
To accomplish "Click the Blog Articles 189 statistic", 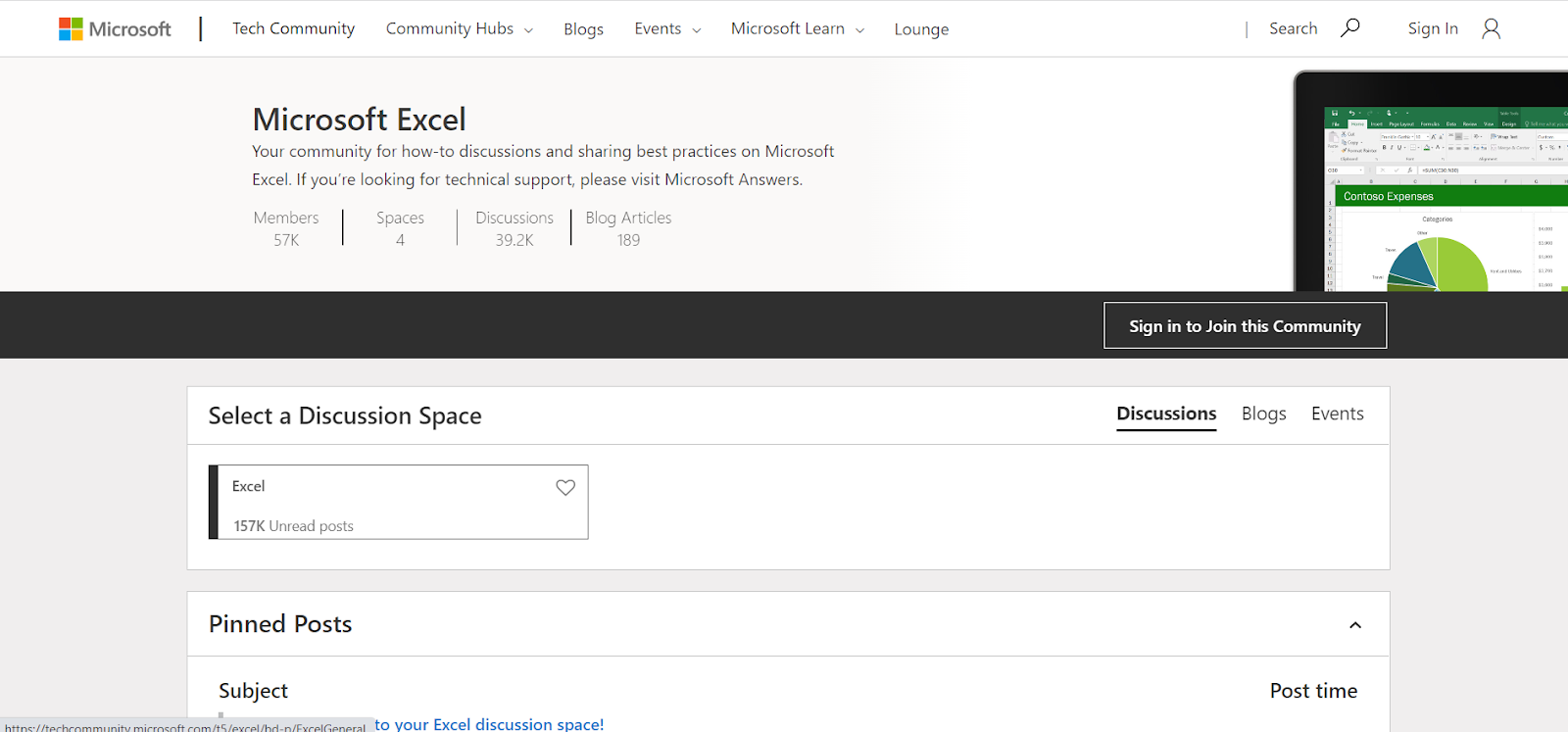I will pos(628,228).
